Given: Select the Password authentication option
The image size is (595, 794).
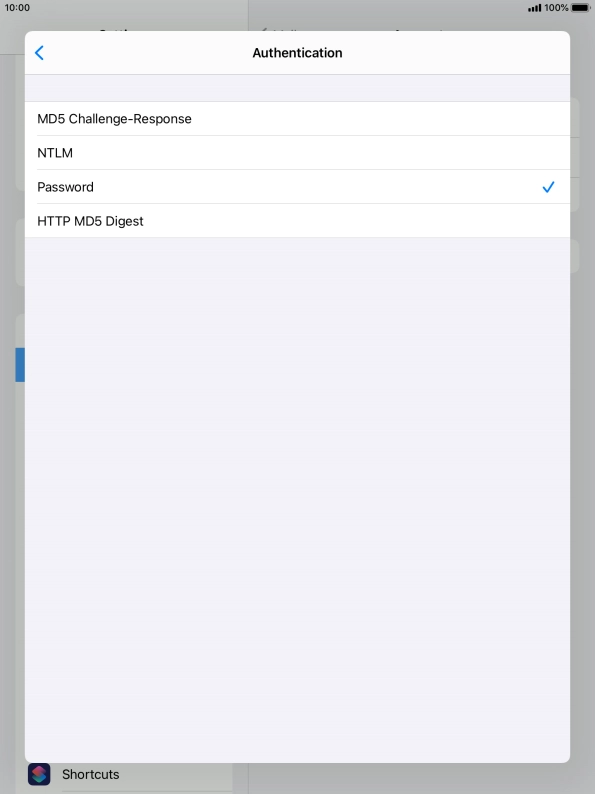Looking at the screenshot, I should coord(297,187).
